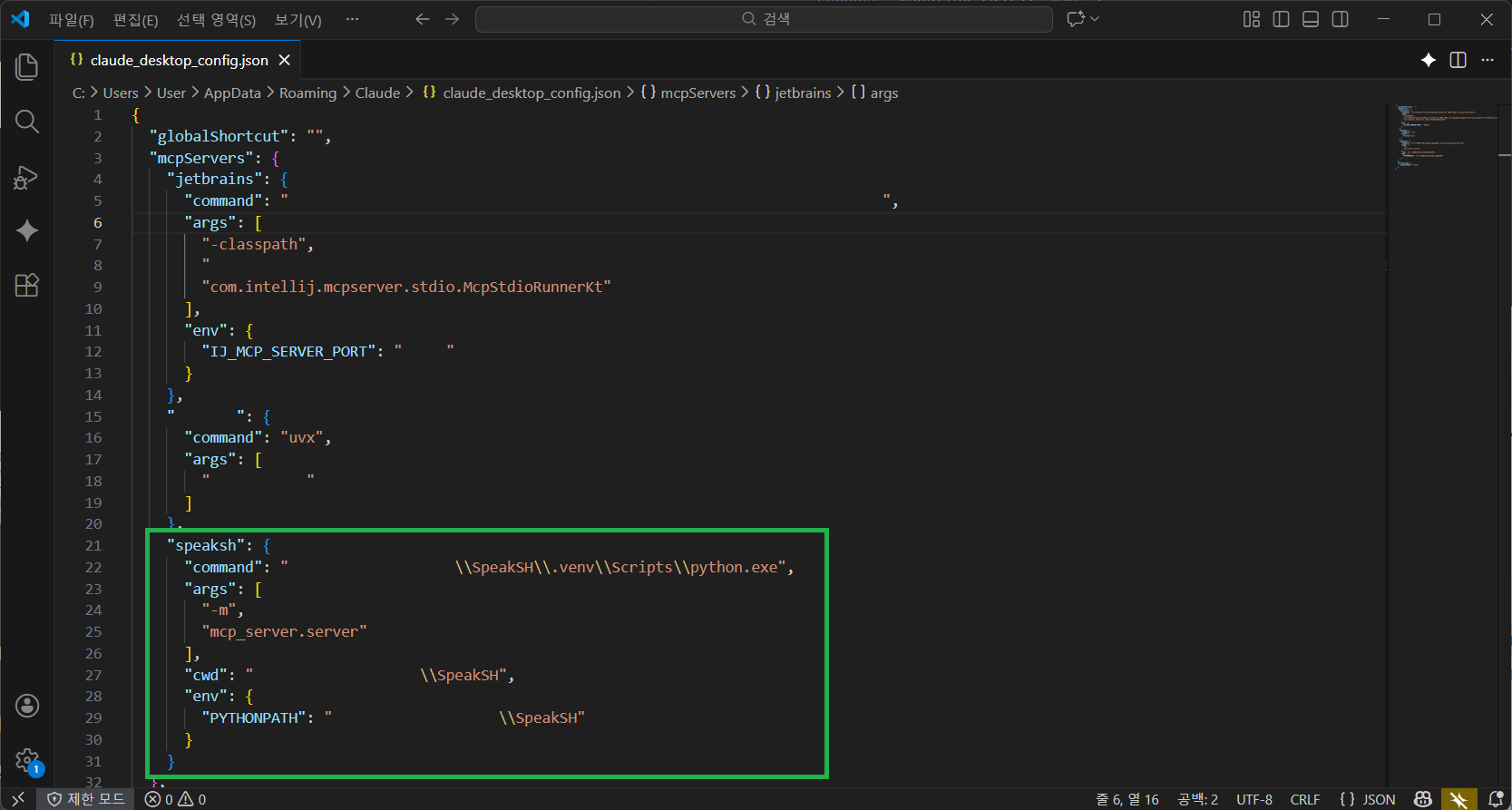1512x810 pixels.
Task: Go back with the left arrow
Action: tap(423, 19)
